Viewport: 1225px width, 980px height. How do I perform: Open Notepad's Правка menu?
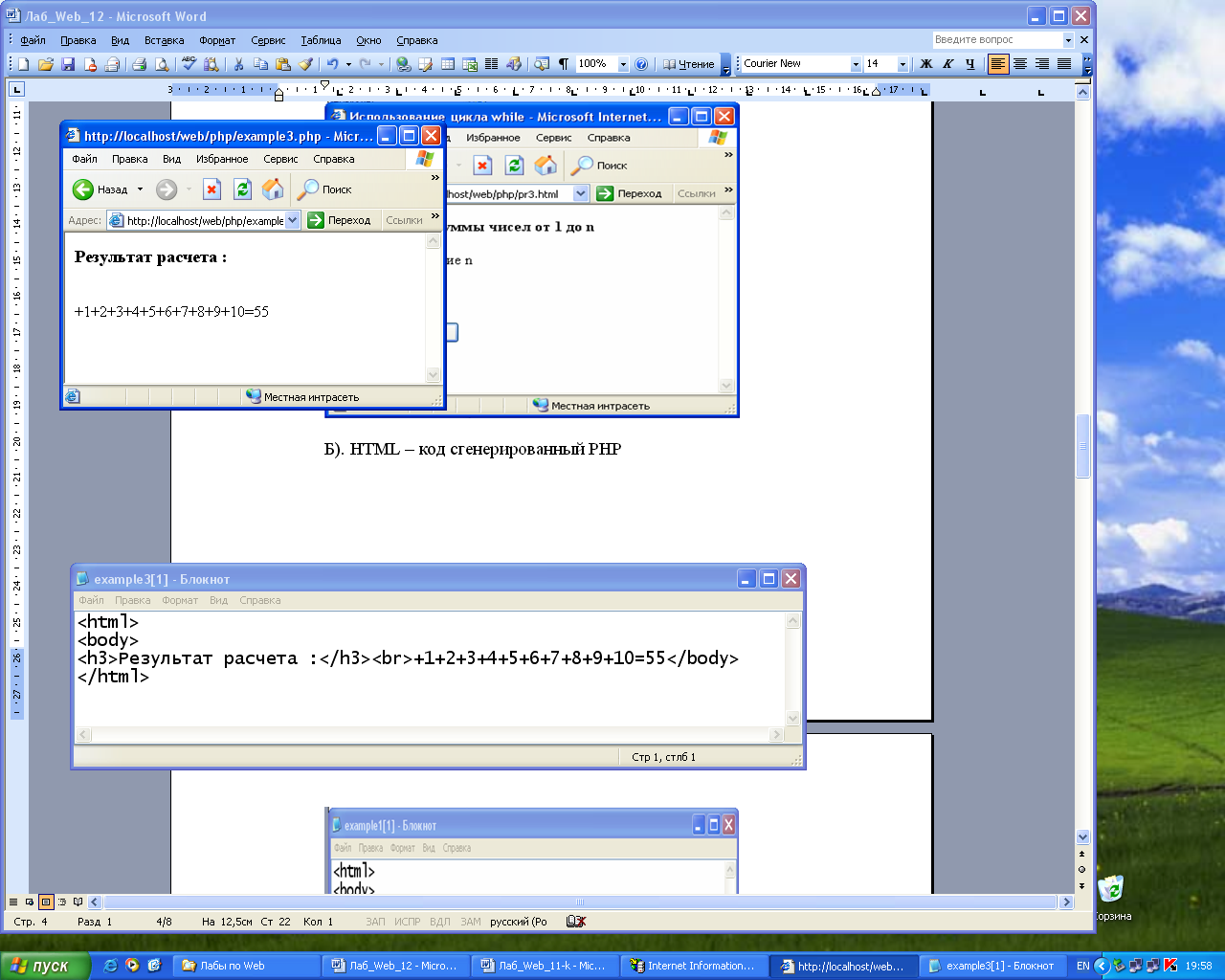click(132, 600)
